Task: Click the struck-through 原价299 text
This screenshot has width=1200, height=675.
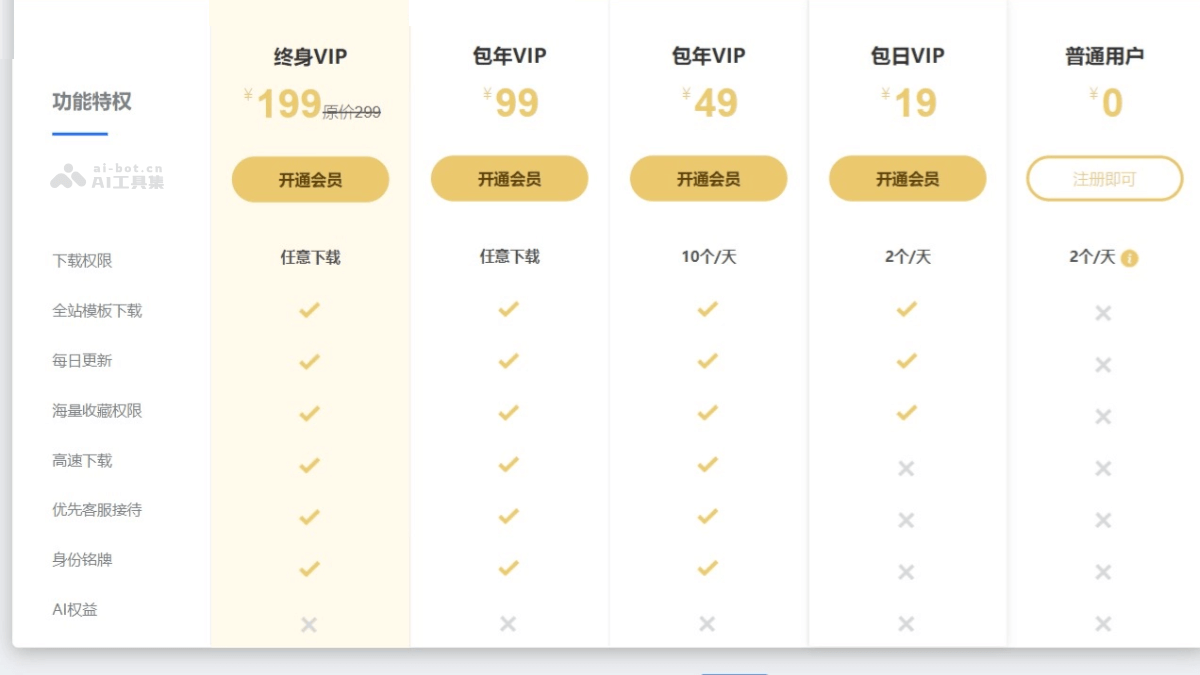Action: click(352, 113)
